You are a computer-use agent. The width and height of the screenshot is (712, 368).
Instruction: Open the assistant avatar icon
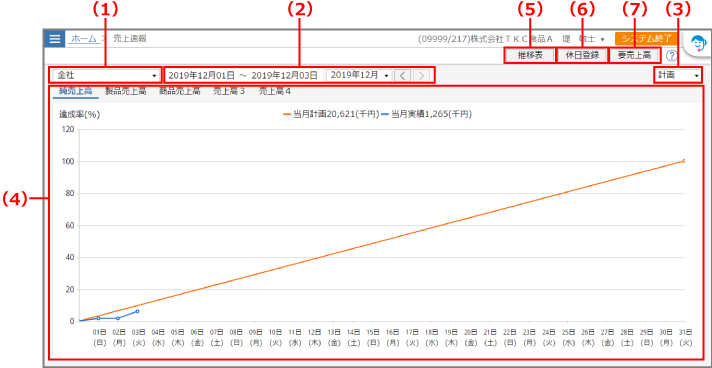[x=696, y=45]
